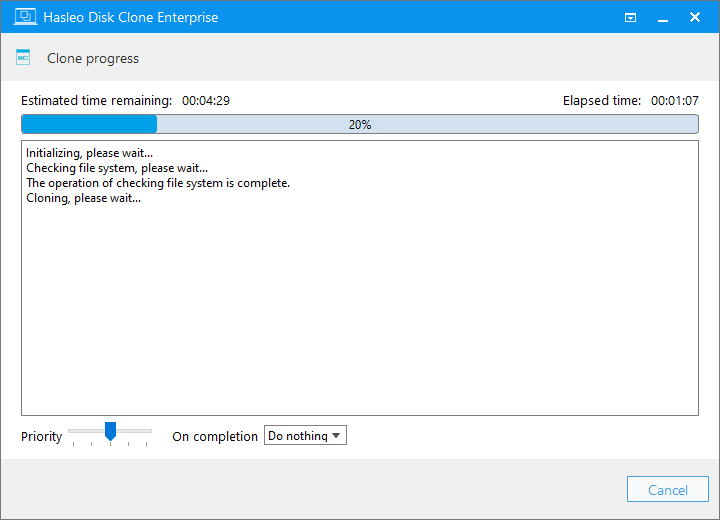This screenshot has width=720, height=520.
Task: Click the Hasleo Disk Clone Enterprise title text
Action: [130, 17]
